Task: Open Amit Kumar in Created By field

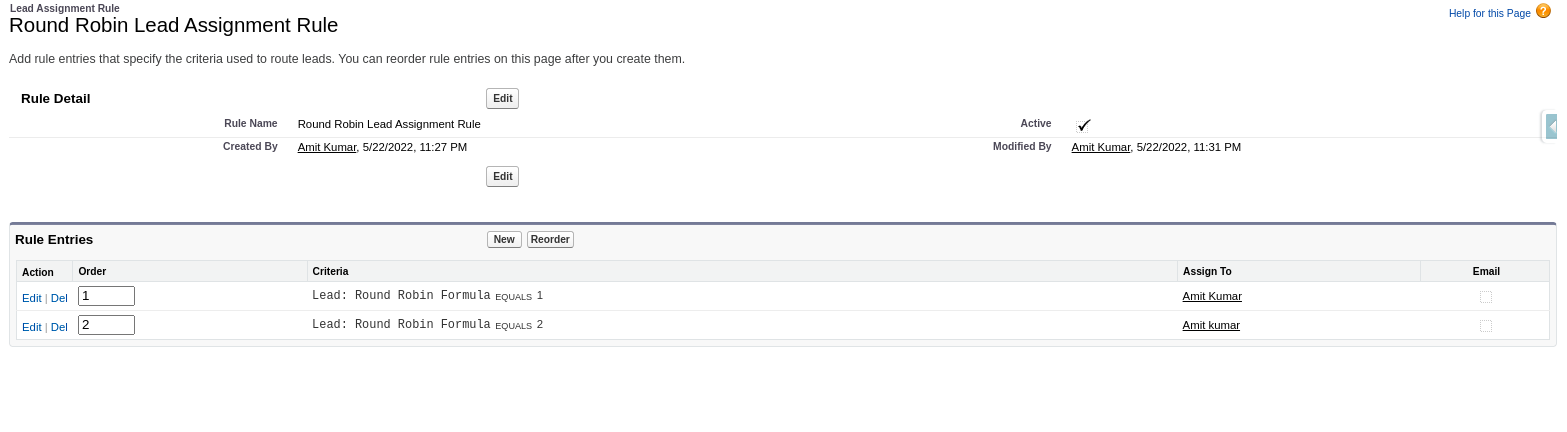Action: pyautogui.click(x=327, y=147)
